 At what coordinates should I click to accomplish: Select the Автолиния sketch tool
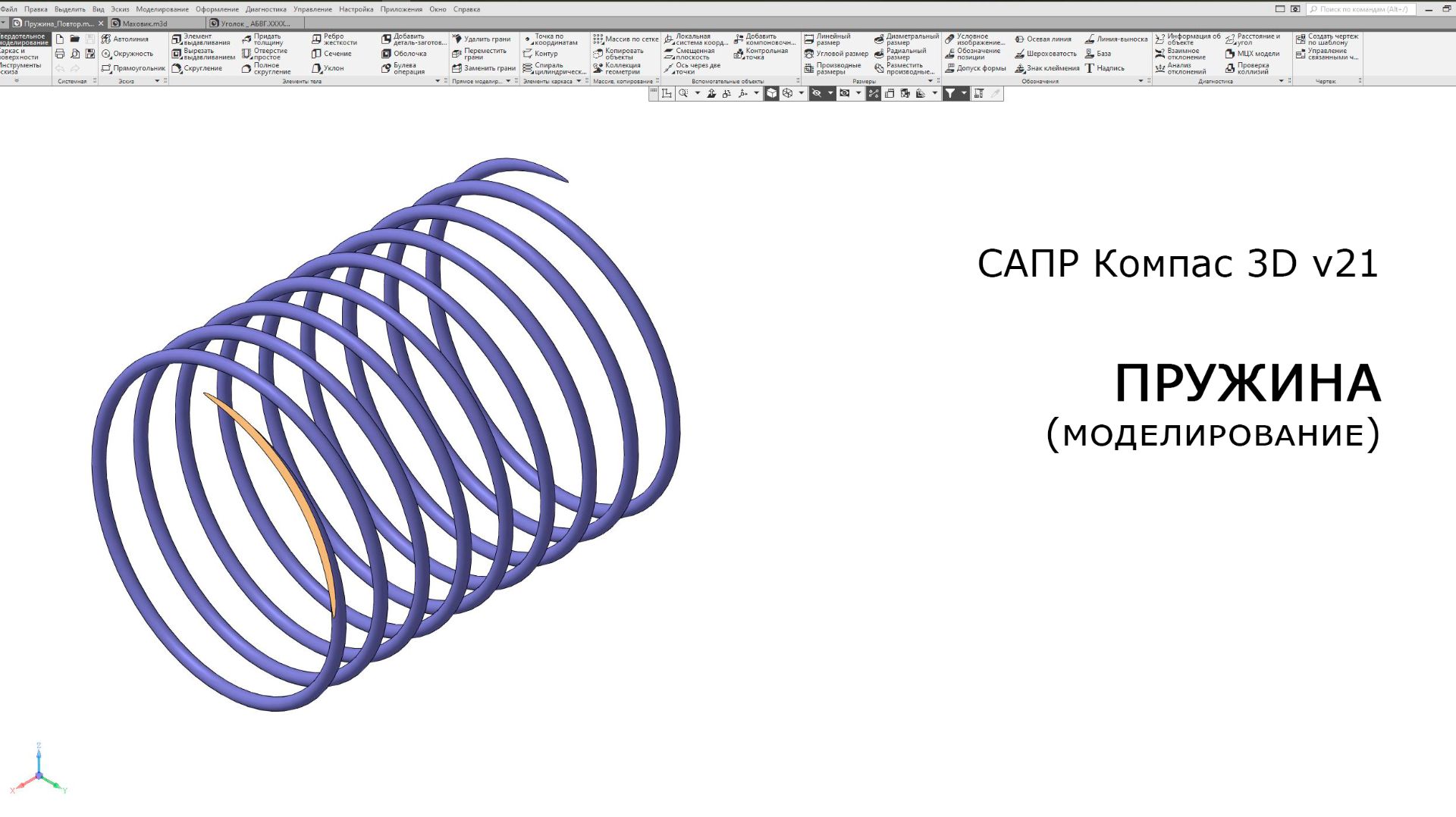(125, 39)
